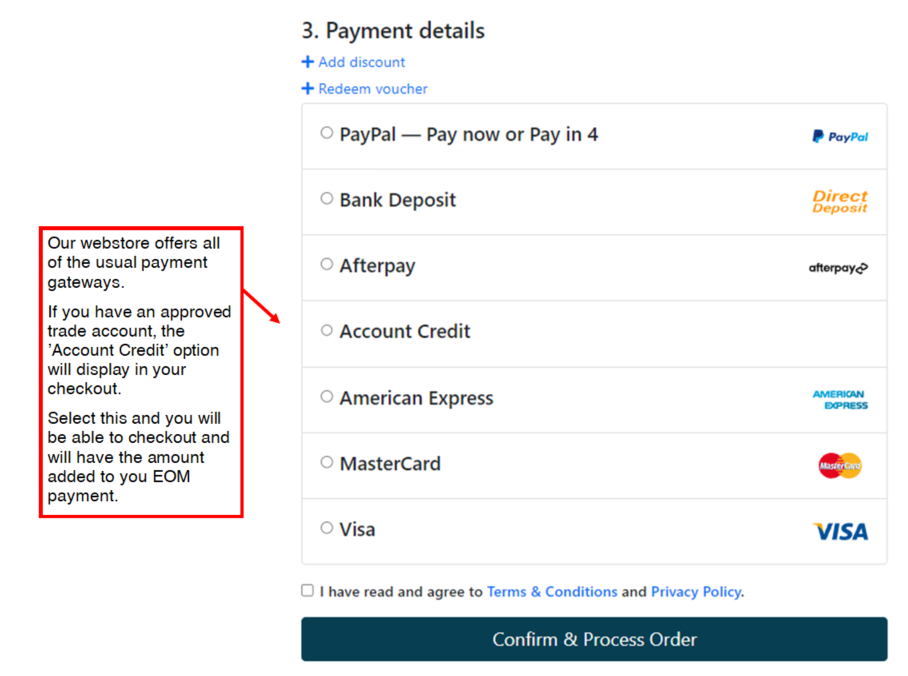Select the PayPal payment radio button
The image size is (908, 676).
click(x=327, y=133)
